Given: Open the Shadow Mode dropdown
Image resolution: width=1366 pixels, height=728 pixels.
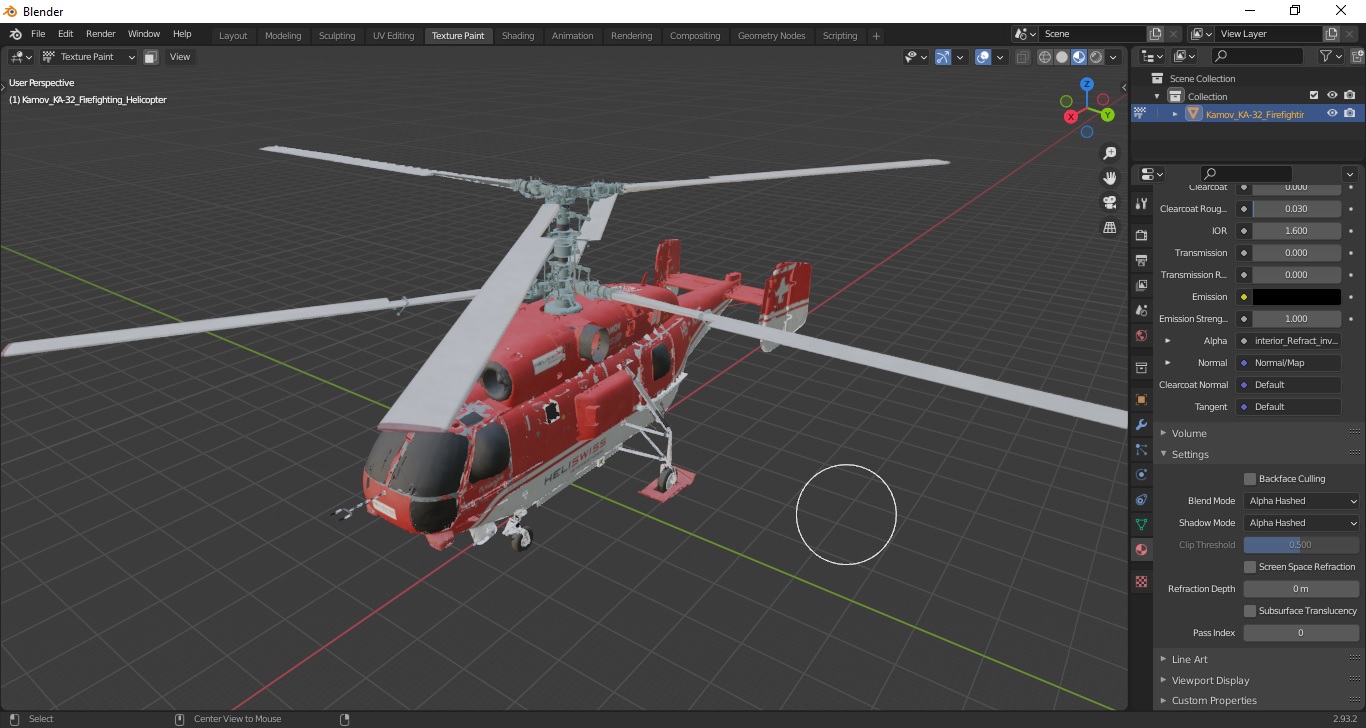Looking at the screenshot, I should tap(1302, 523).
